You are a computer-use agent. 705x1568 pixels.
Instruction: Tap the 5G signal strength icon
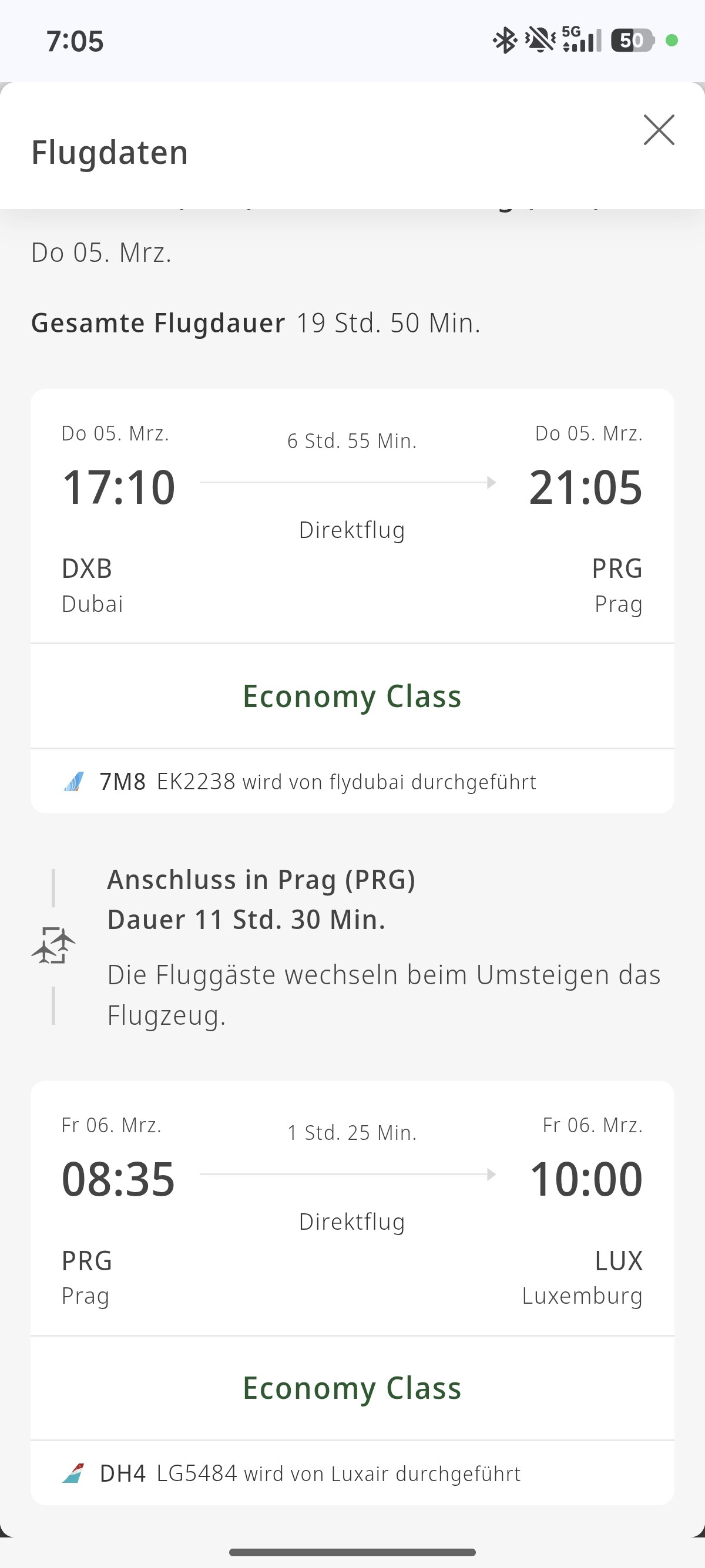click(582, 40)
